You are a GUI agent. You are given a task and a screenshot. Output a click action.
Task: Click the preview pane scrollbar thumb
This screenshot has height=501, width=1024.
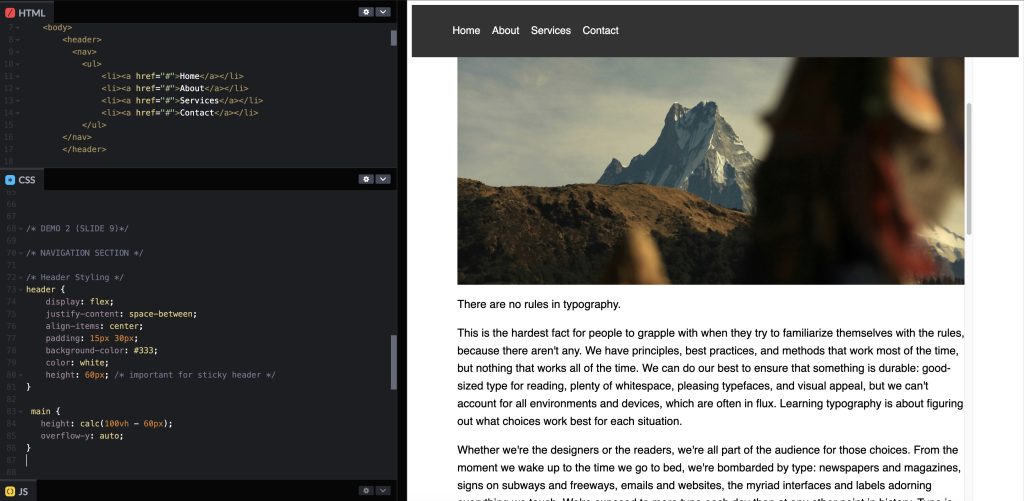pyautogui.click(x=969, y=169)
